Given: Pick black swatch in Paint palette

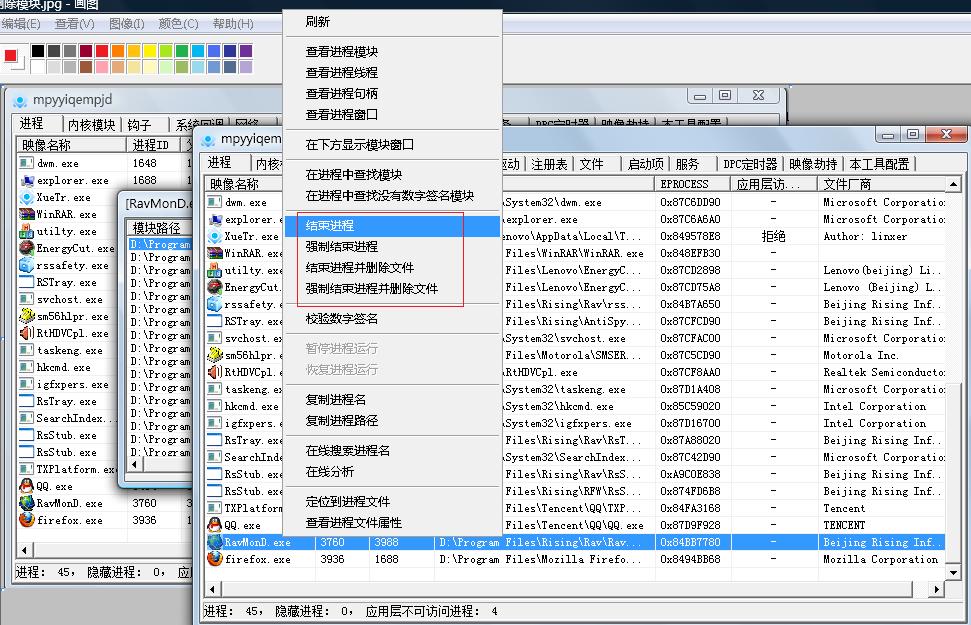Looking at the screenshot, I should point(38,51).
